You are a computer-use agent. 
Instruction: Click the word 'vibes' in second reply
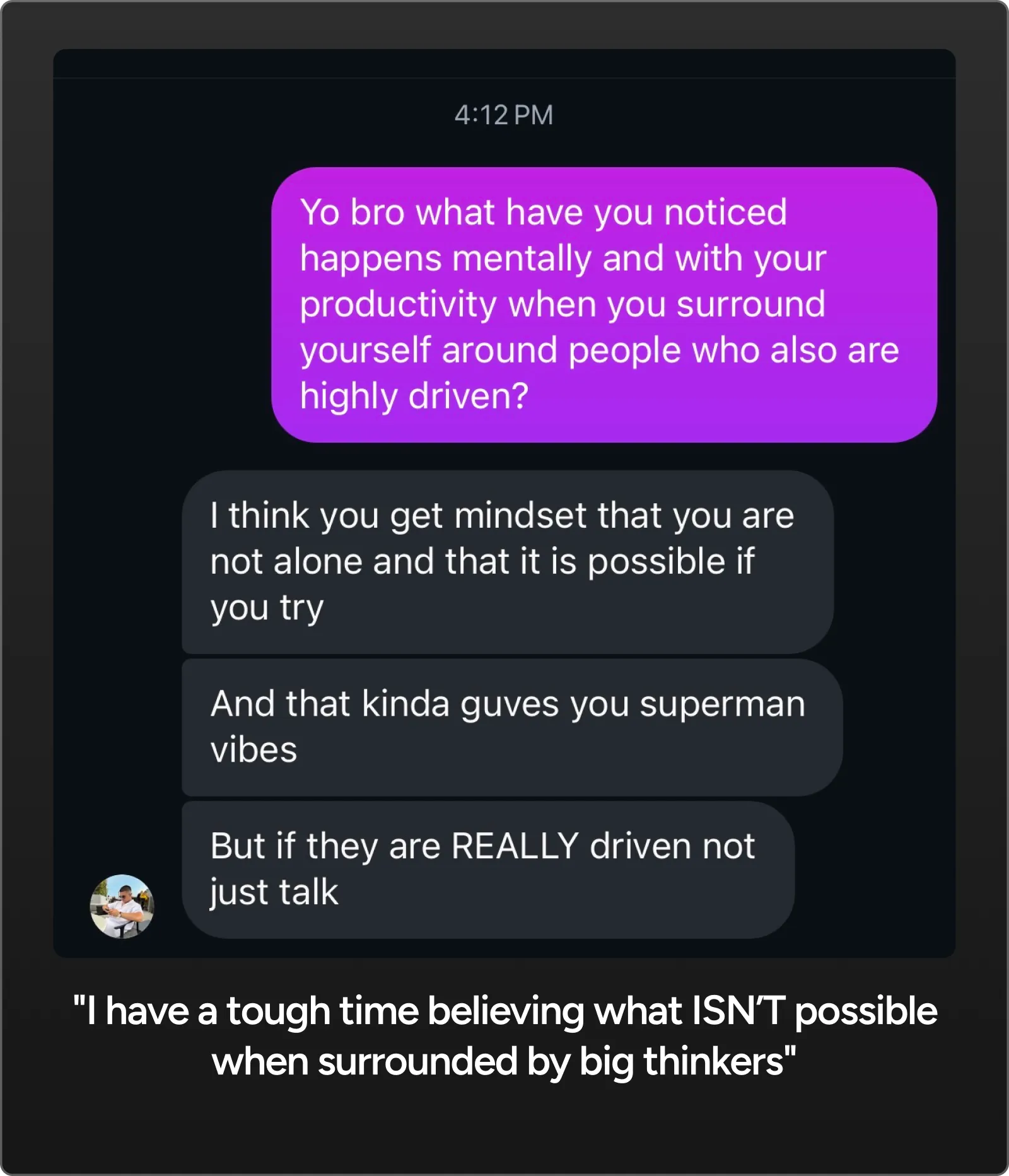254,750
